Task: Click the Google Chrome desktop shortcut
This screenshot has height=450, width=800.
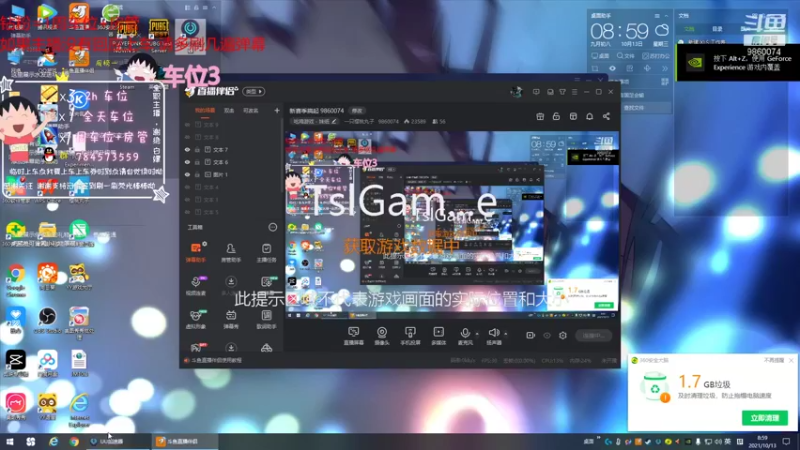Action: coord(16,280)
